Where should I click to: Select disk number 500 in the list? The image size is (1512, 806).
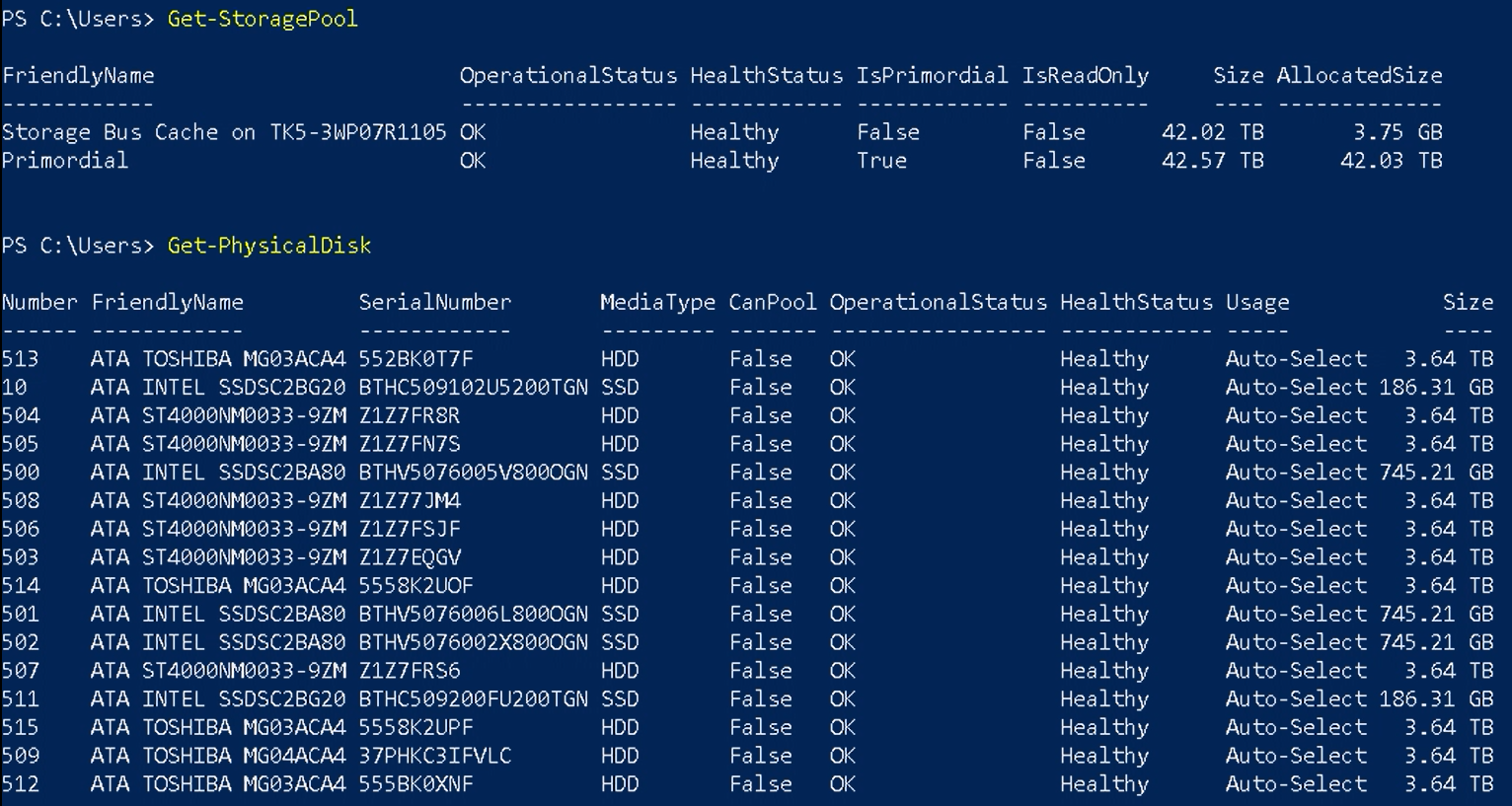pos(20,473)
